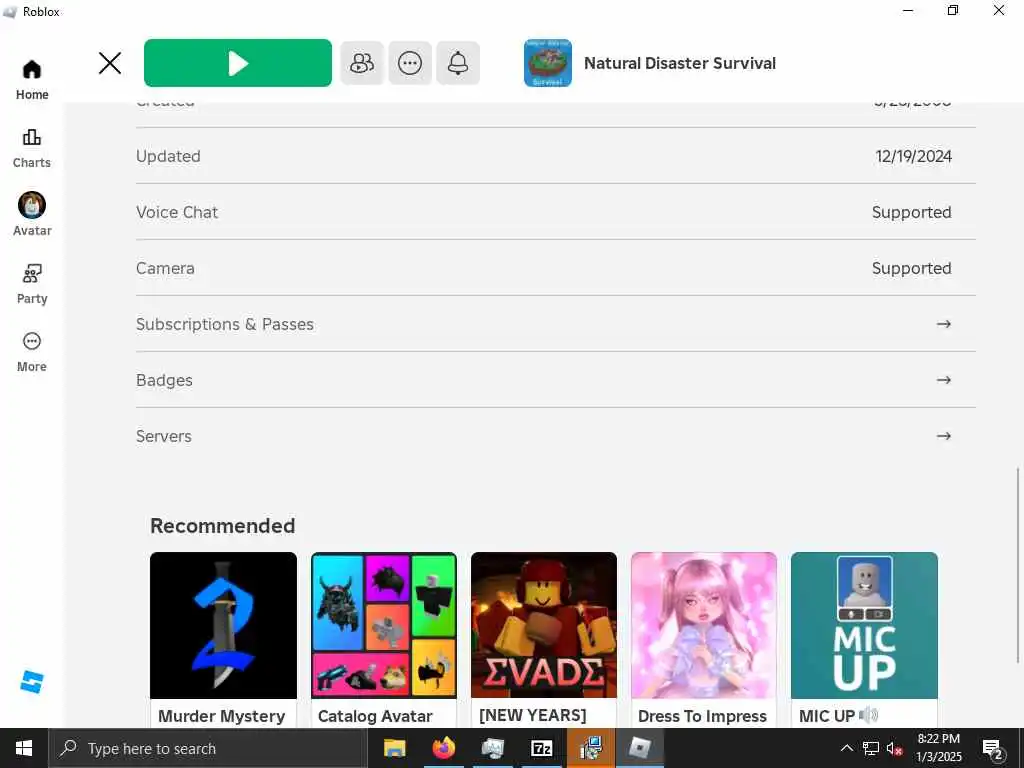Click the Updated date 12/19/2024
This screenshot has width=1024, height=768.
click(x=913, y=157)
